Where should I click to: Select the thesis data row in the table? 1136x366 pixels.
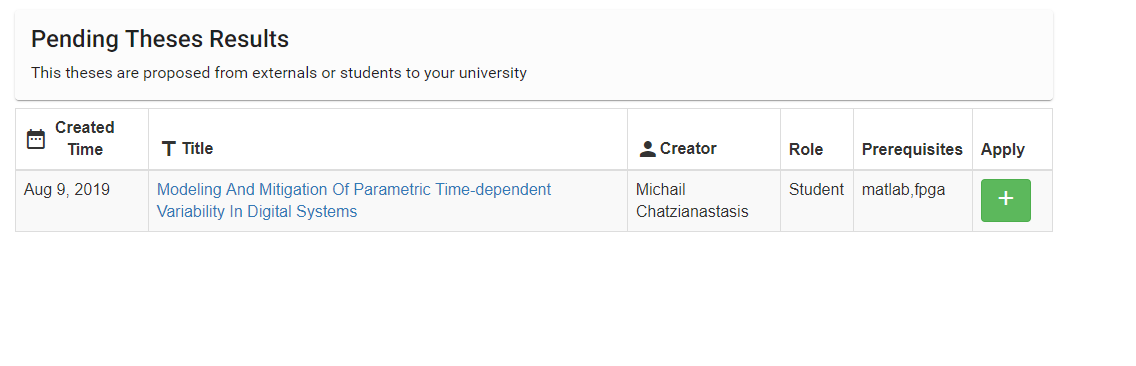click(x=534, y=201)
